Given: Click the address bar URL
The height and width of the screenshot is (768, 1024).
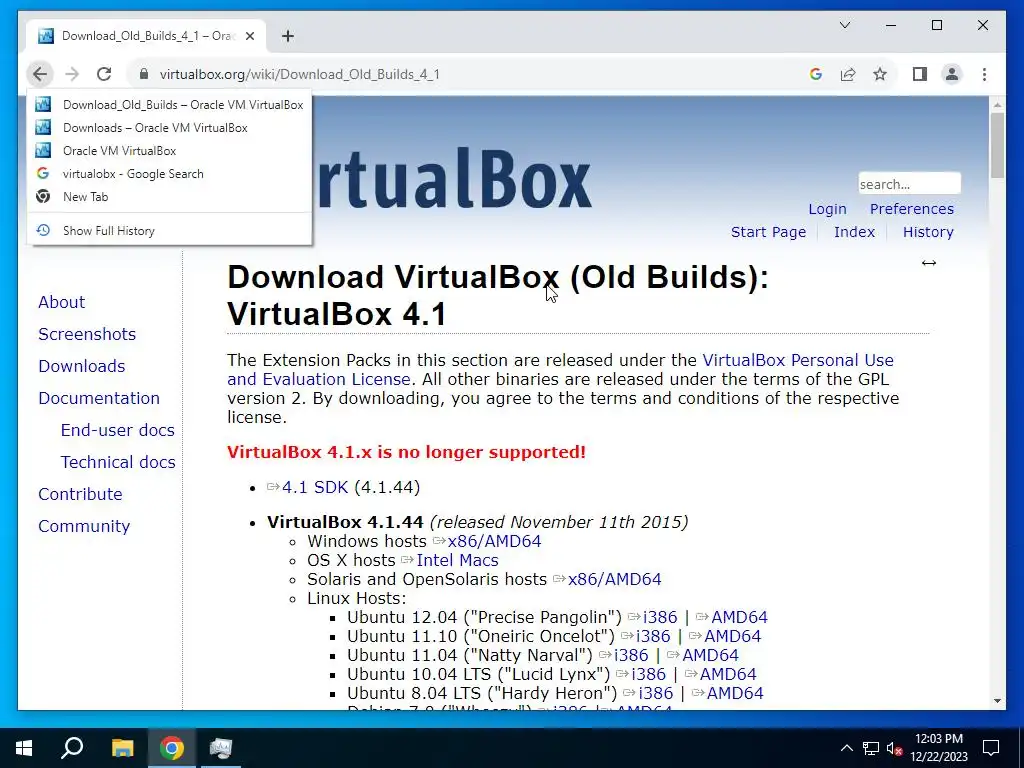Looking at the screenshot, I should (x=299, y=74).
